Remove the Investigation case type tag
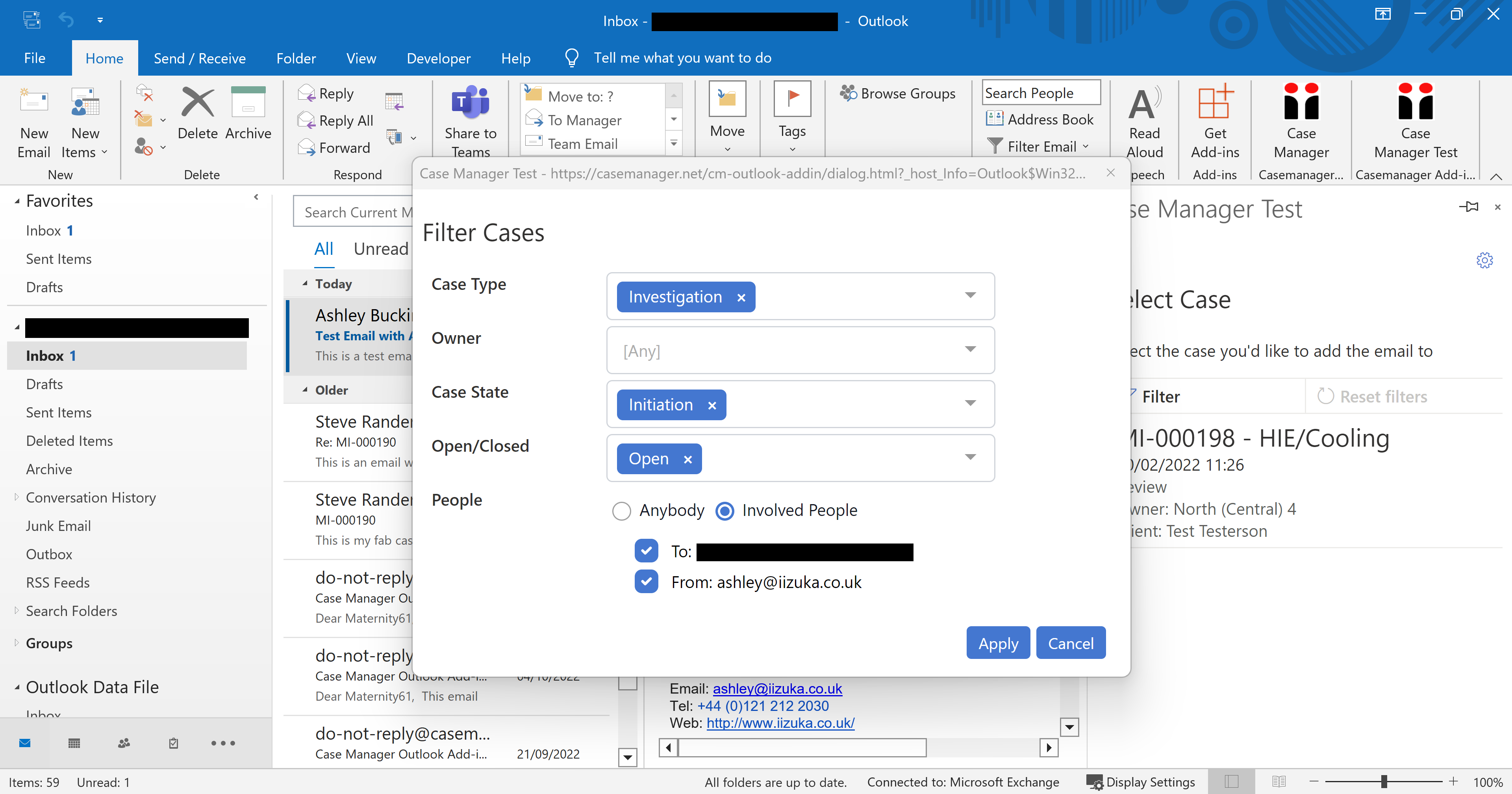The height and width of the screenshot is (794, 1512). coord(741,297)
